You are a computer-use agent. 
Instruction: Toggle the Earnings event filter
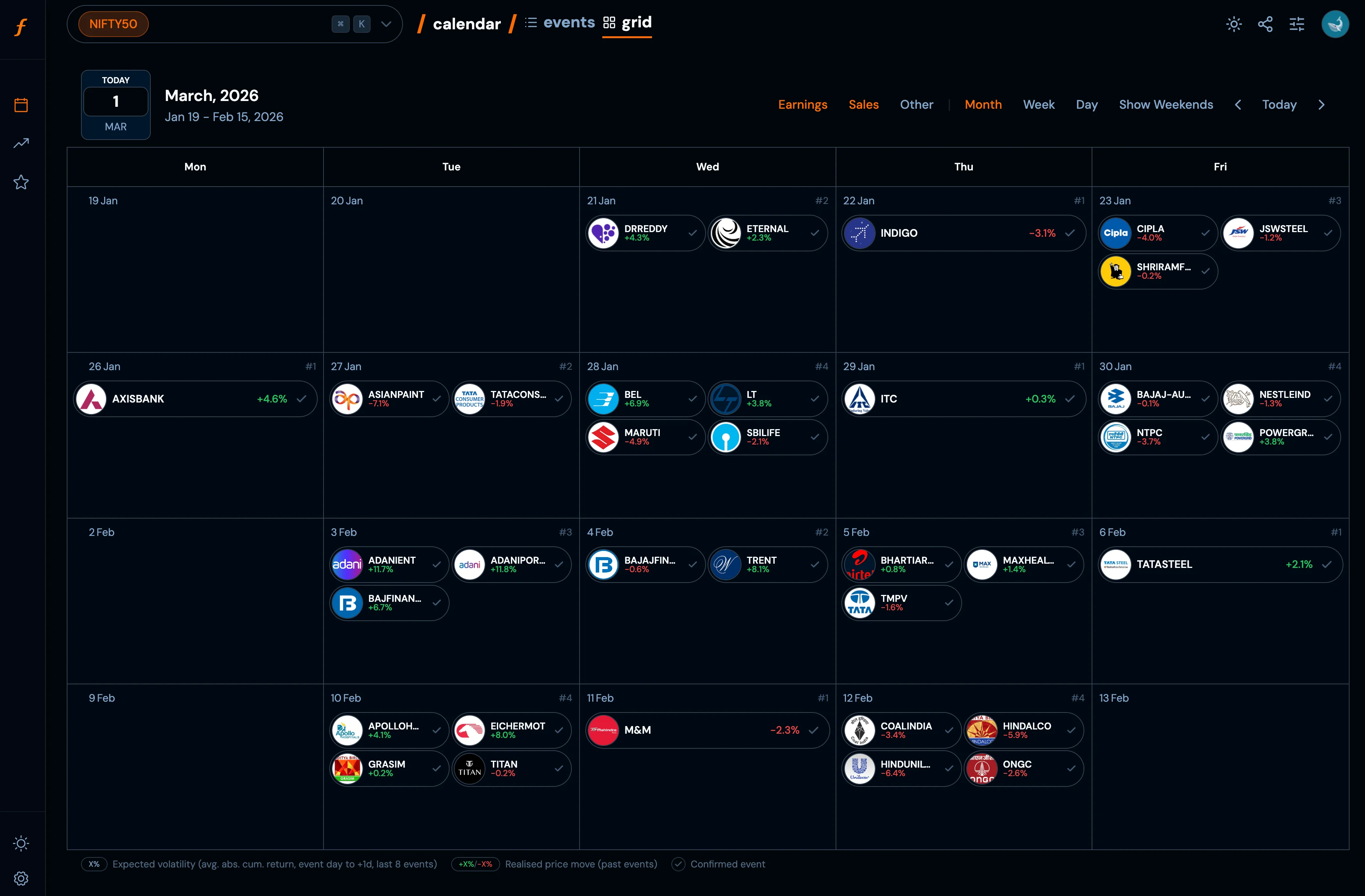[802, 104]
